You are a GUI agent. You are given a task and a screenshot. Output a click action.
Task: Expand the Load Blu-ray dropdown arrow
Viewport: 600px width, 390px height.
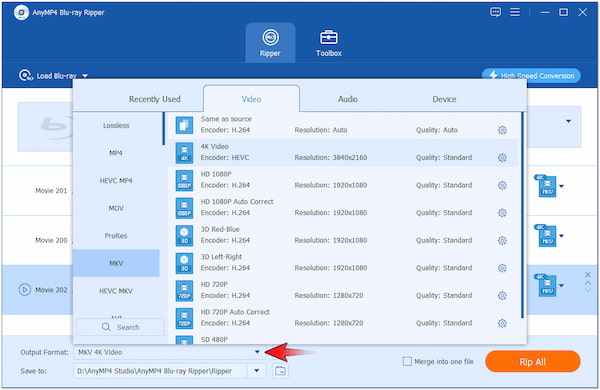(85, 76)
